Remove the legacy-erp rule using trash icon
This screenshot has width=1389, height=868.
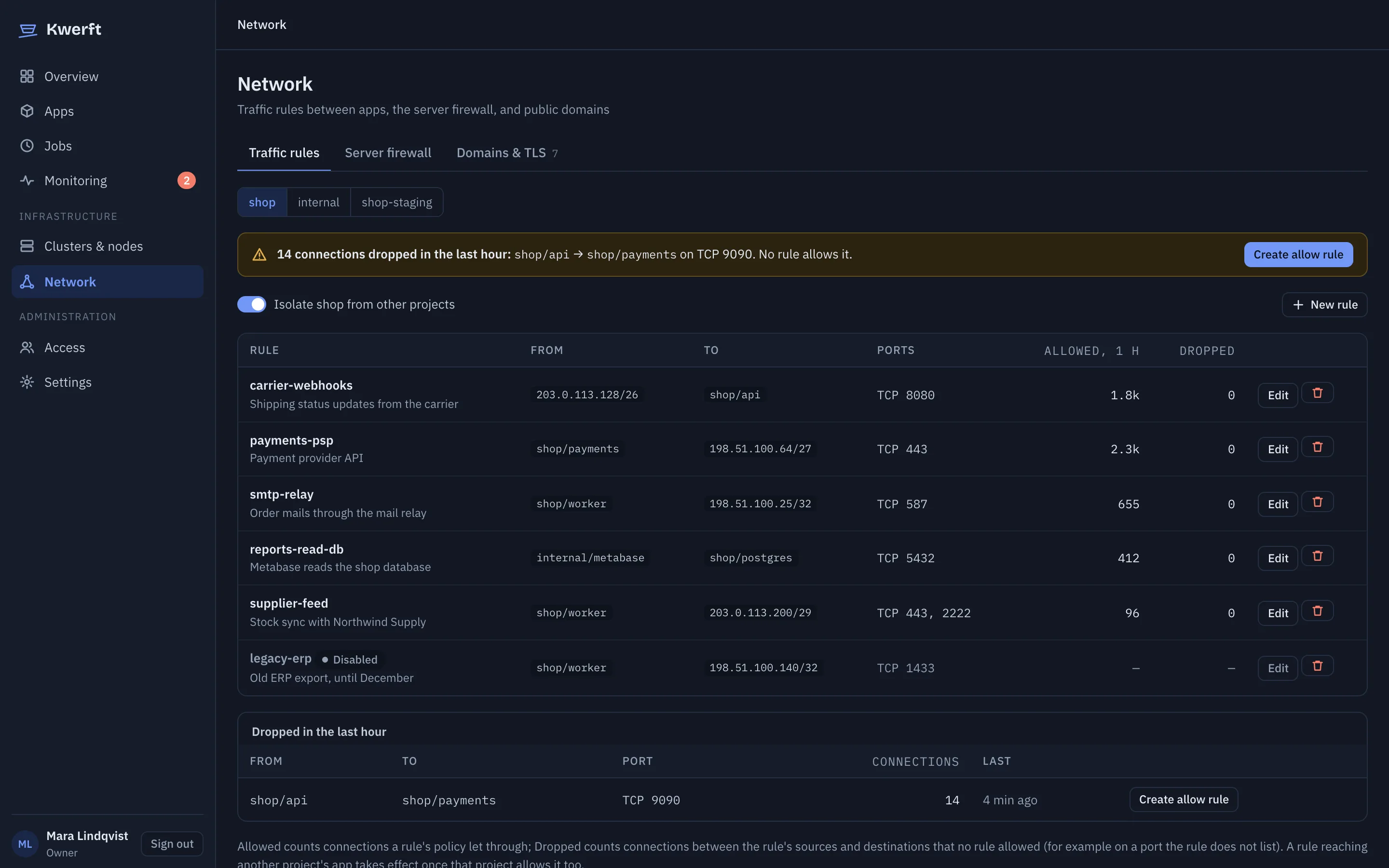pos(1317,666)
